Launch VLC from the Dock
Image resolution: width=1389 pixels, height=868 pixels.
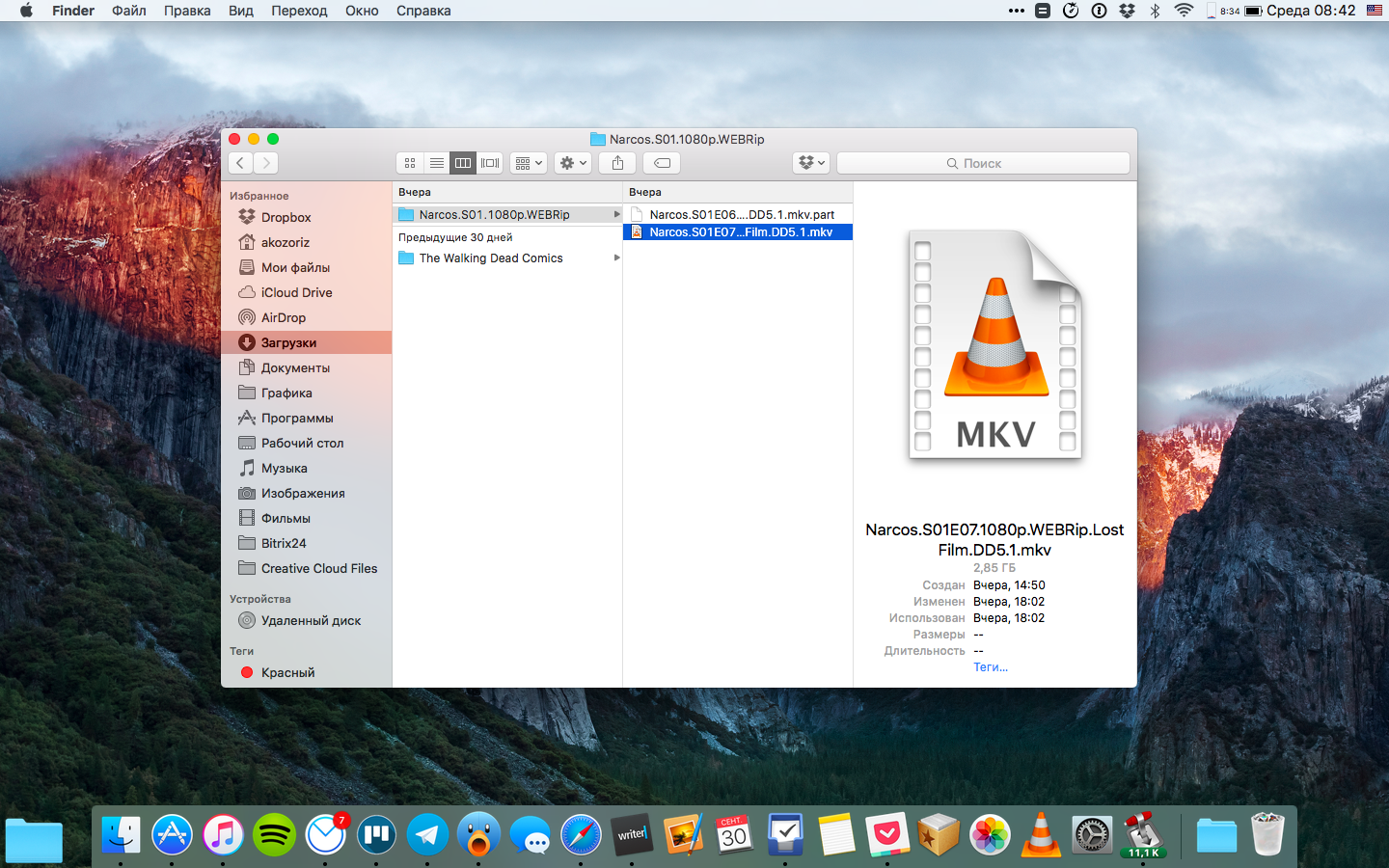pyautogui.click(x=1041, y=834)
